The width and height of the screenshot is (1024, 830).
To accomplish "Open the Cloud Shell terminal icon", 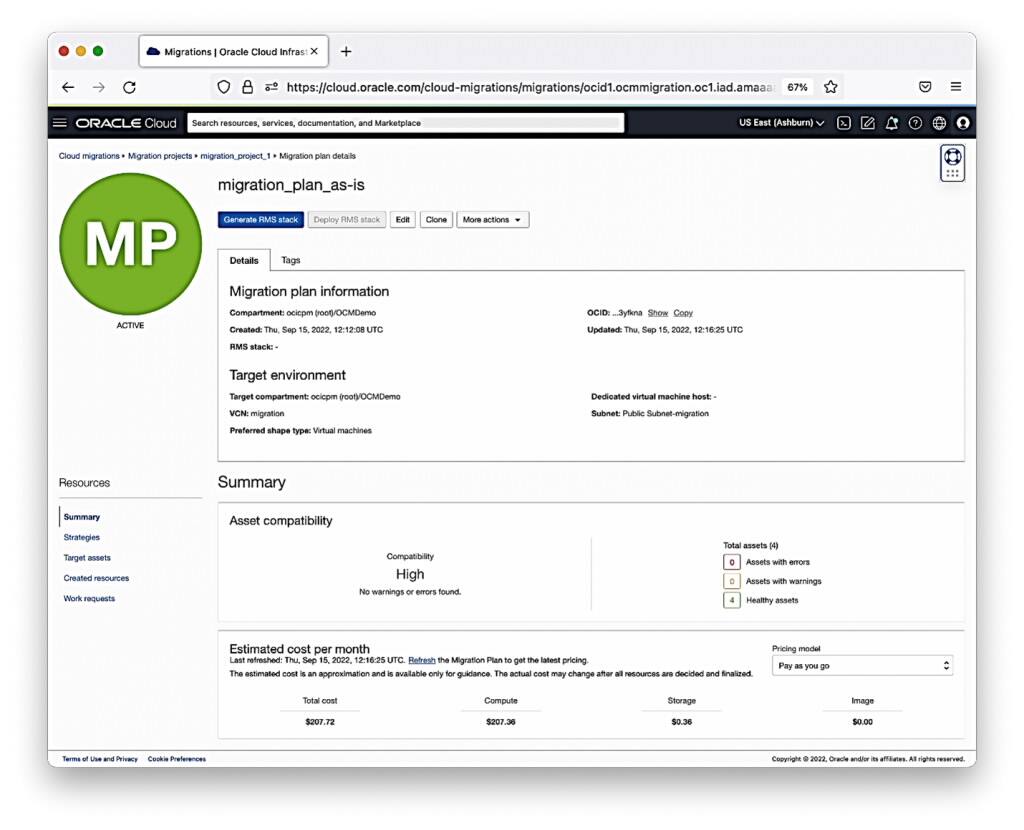I will coord(843,122).
